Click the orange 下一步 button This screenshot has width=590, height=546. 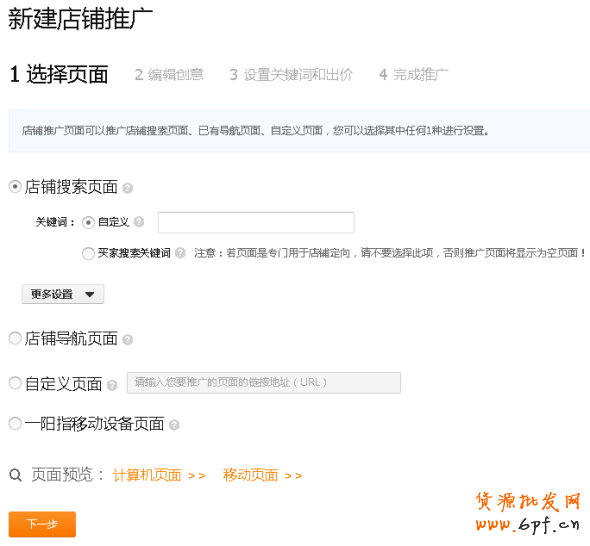[x=42, y=524]
